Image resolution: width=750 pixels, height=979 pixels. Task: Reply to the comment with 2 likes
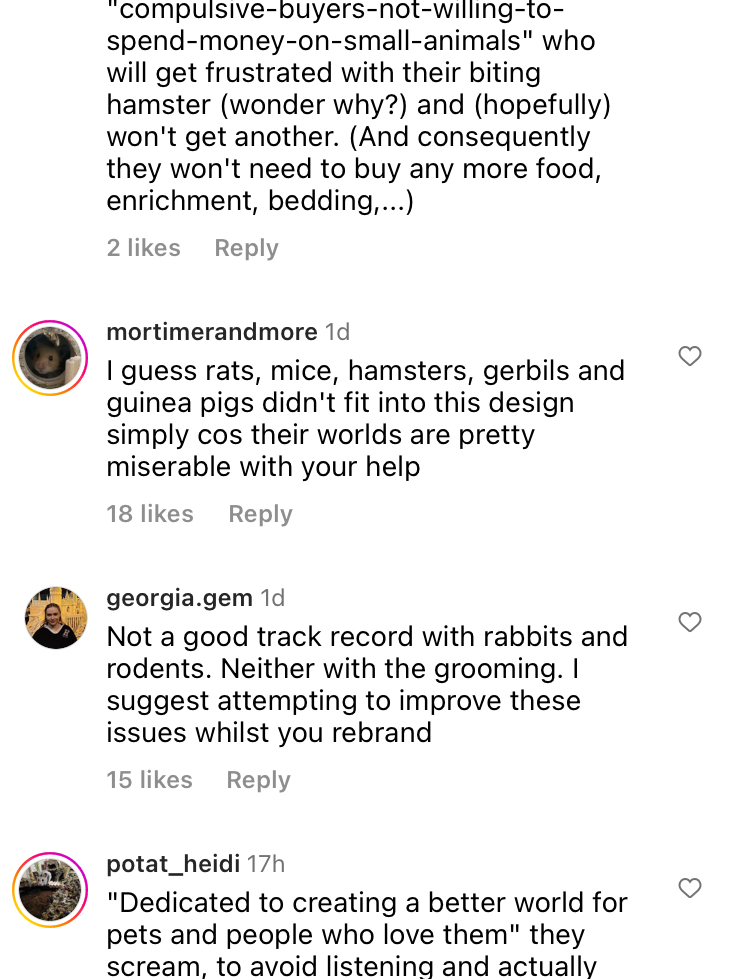[x=246, y=248]
